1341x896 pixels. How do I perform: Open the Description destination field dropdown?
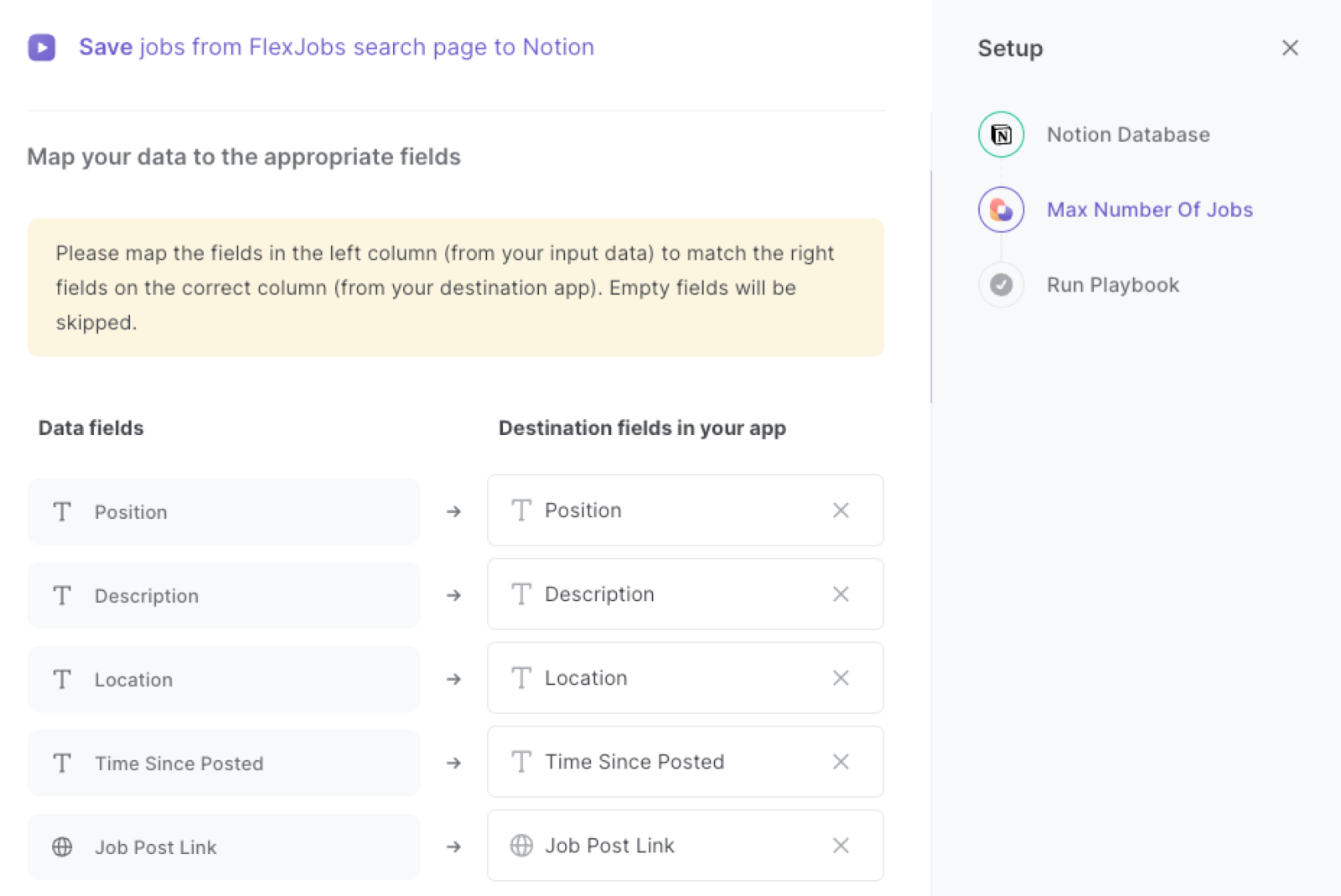coord(685,594)
